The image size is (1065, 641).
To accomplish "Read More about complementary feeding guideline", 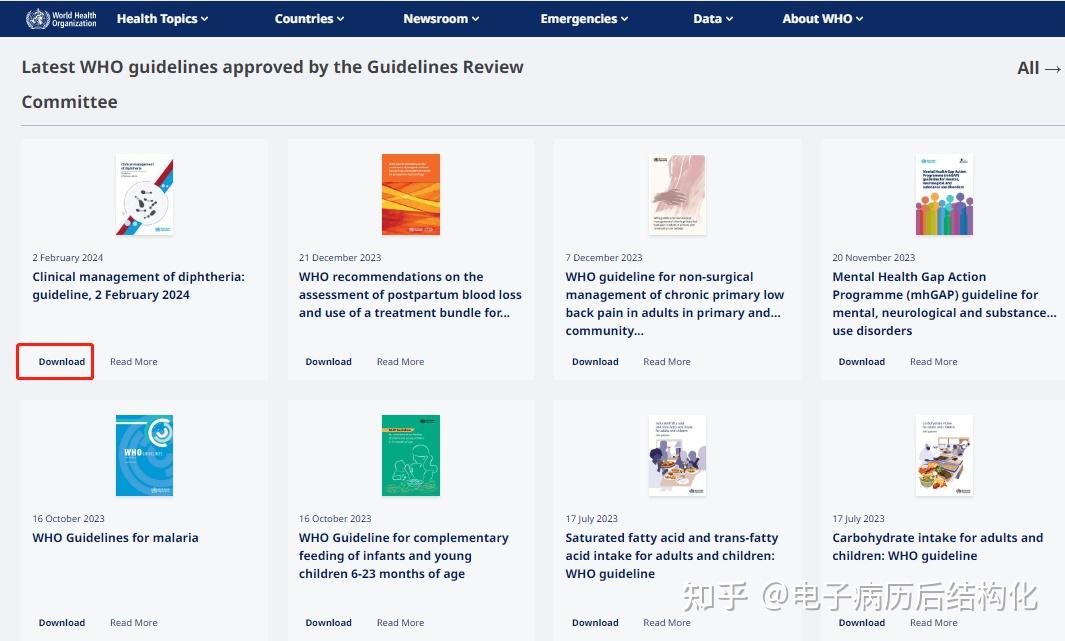I will pos(401,623).
